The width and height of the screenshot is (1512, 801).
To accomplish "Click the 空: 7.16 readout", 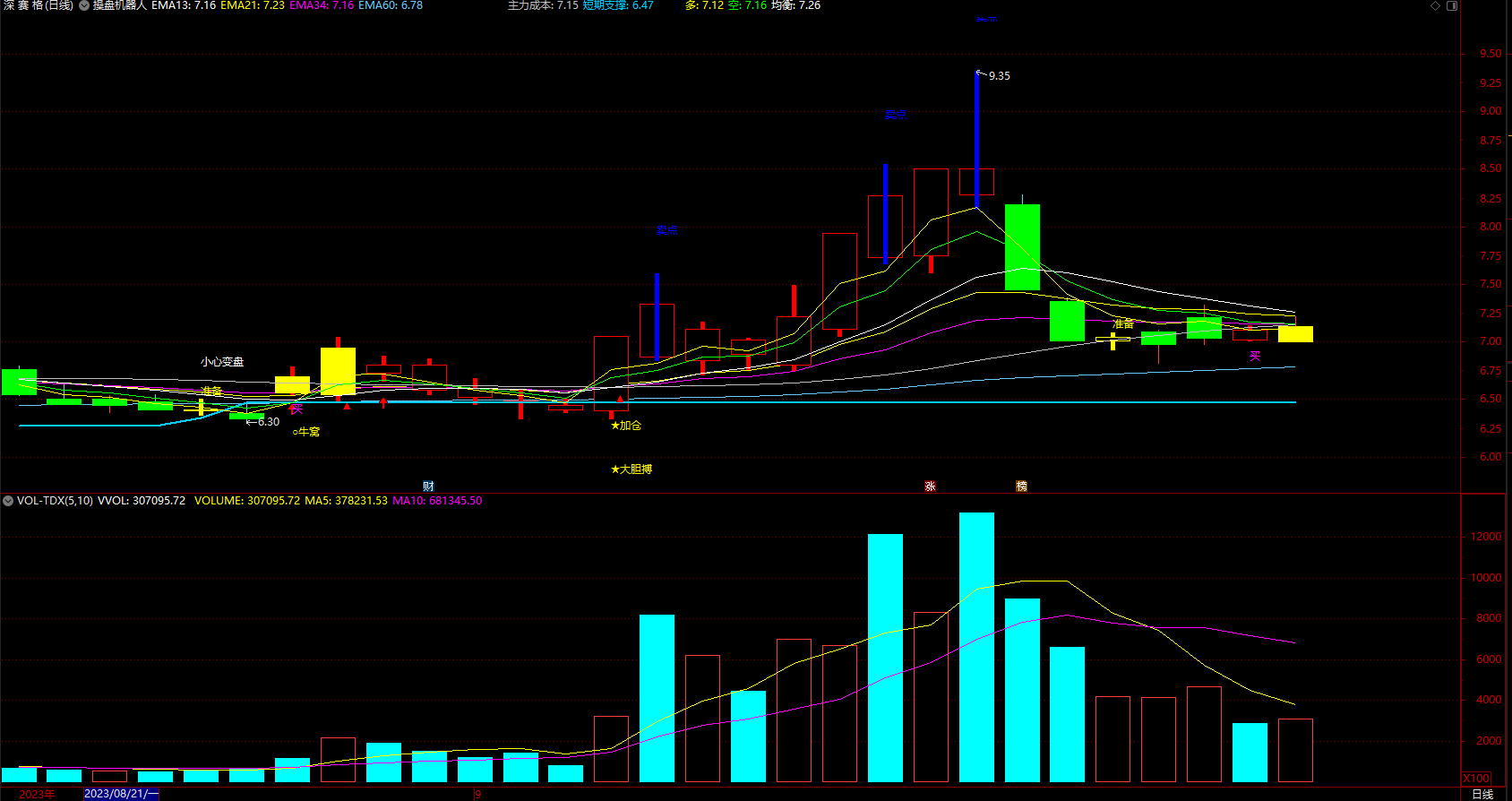I will 747,5.
